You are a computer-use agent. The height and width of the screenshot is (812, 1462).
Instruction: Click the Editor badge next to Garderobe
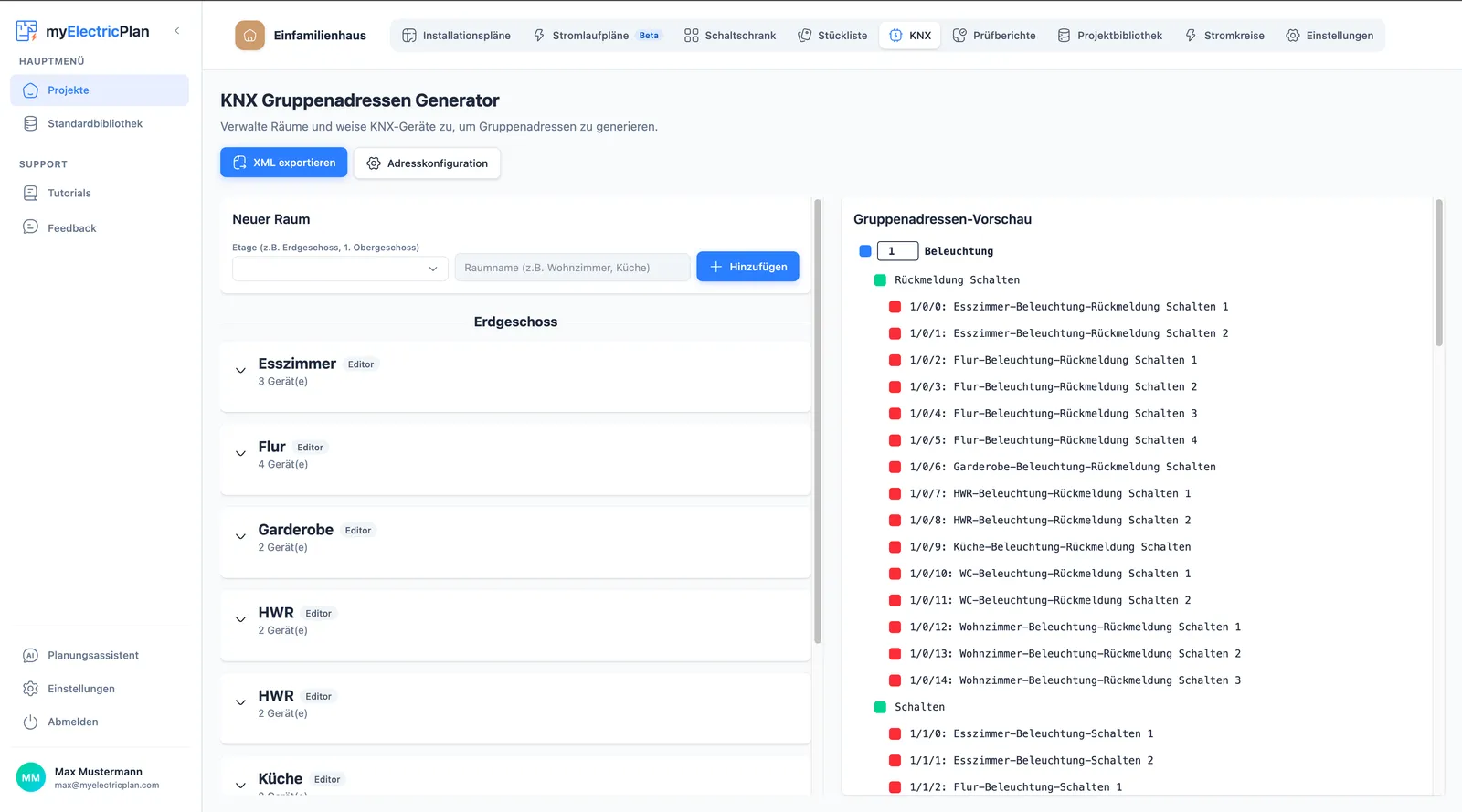tap(358, 531)
